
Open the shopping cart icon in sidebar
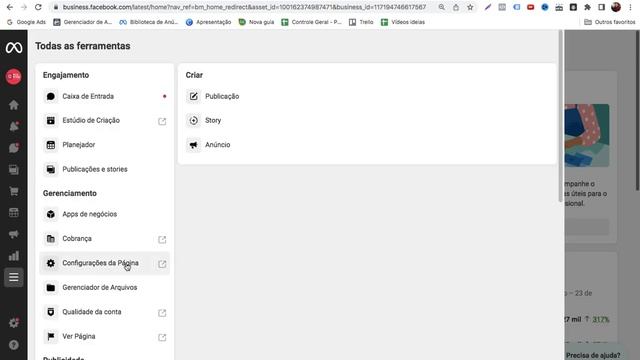(13, 191)
